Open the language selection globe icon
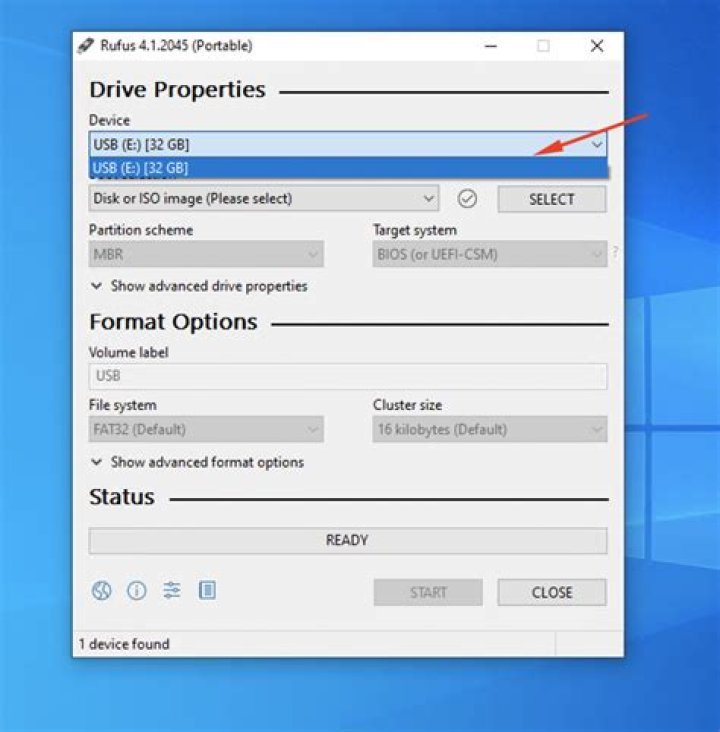720x732 pixels. coord(101,591)
